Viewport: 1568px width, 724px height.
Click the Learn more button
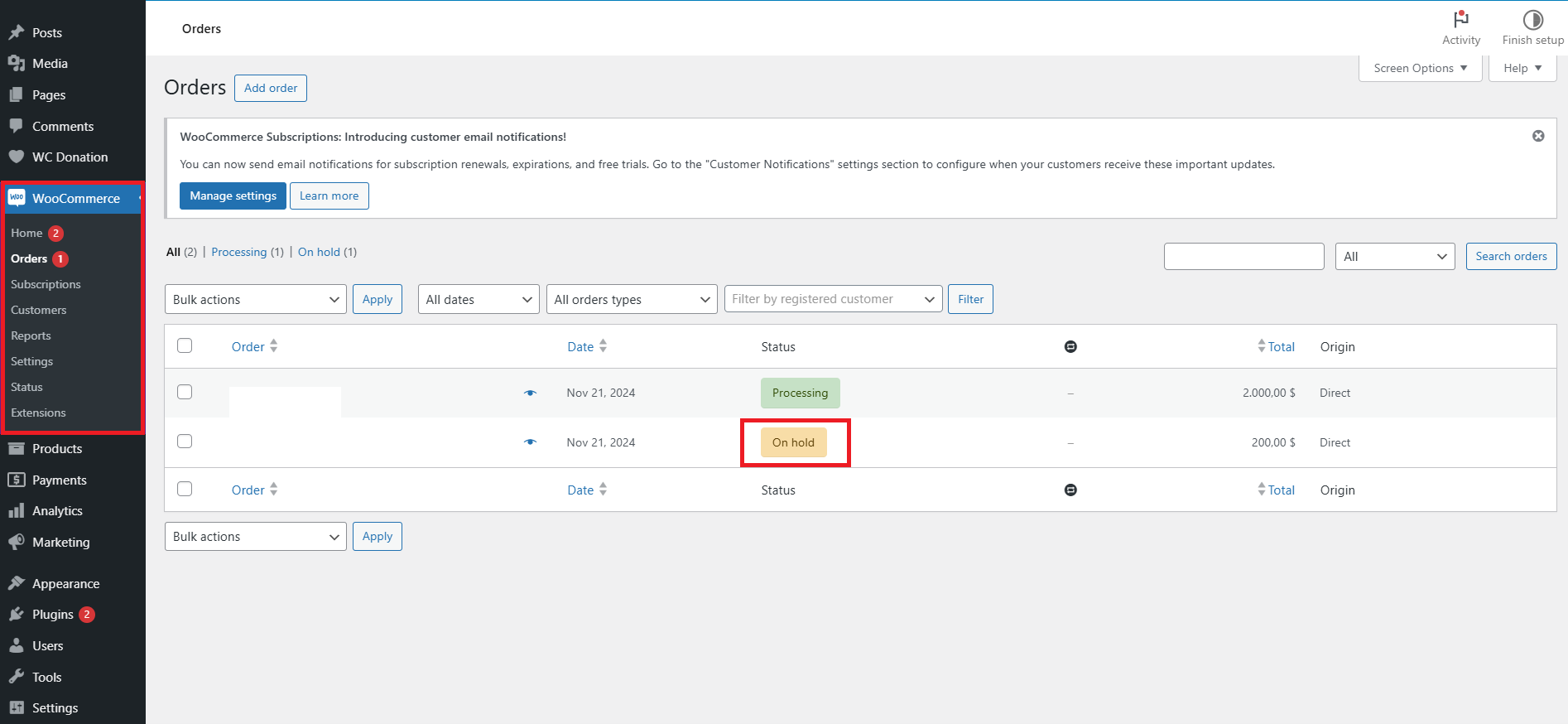pos(329,195)
